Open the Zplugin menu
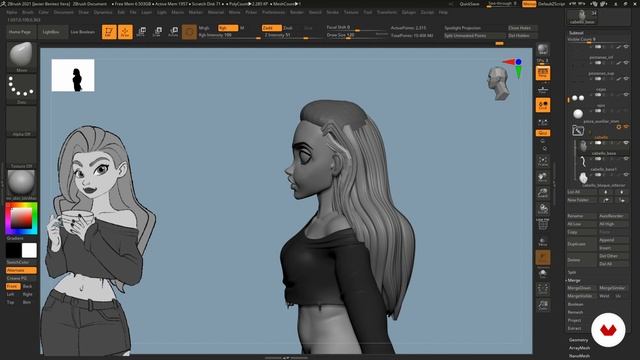Viewport: 640px width, 360px height. (x=409, y=12)
